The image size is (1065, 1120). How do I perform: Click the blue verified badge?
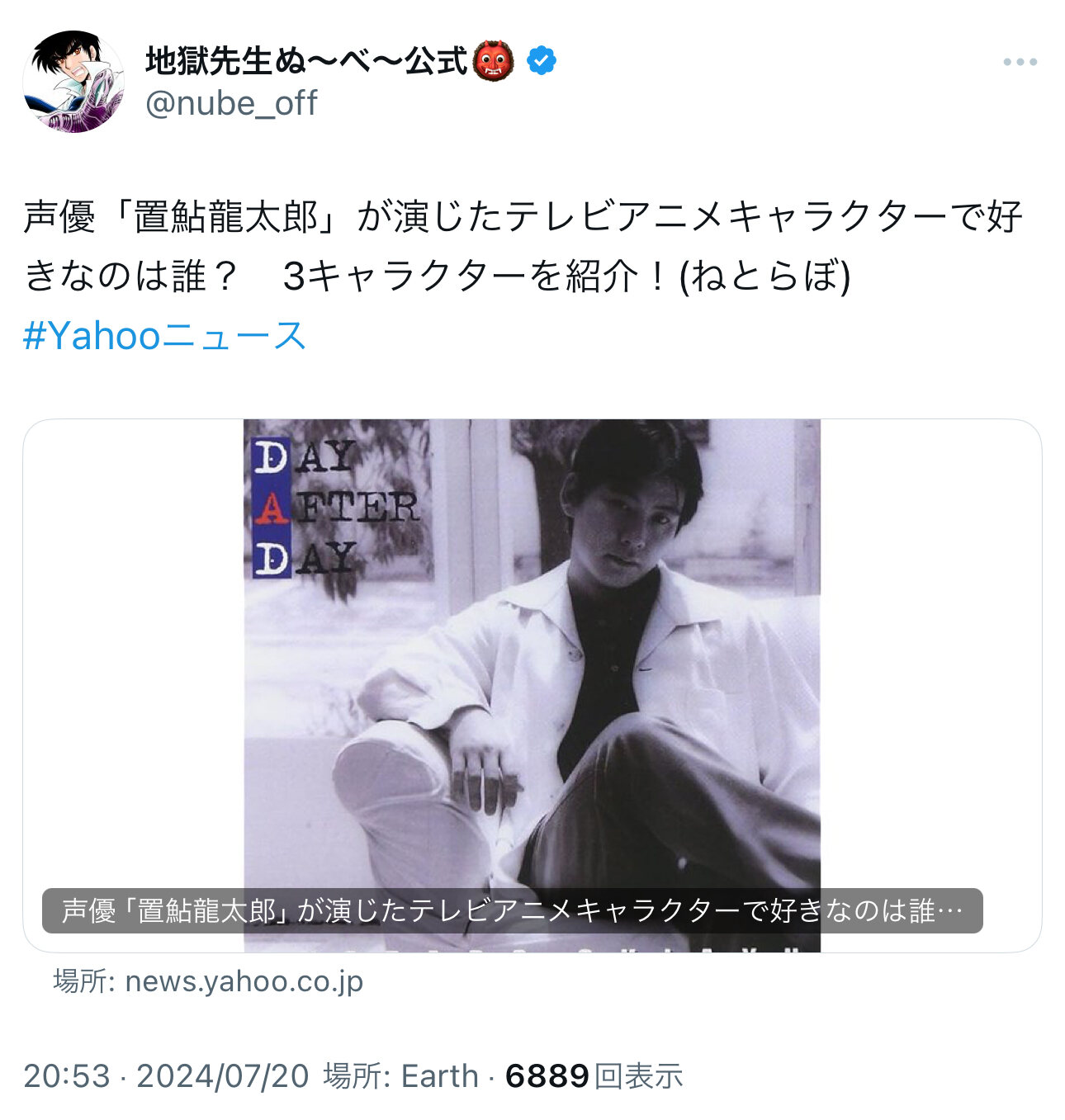(x=542, y=61)
